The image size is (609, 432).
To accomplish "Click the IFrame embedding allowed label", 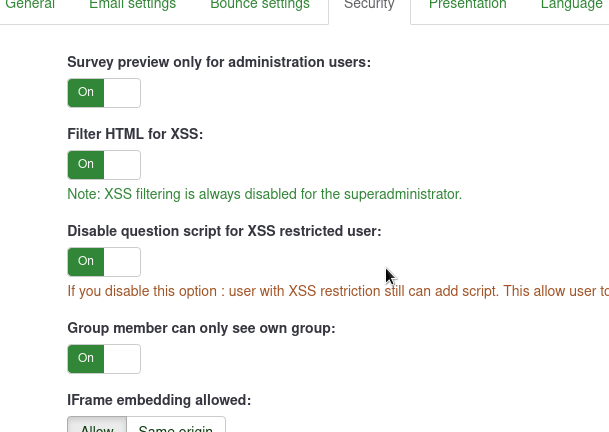I will click(159, 400).
